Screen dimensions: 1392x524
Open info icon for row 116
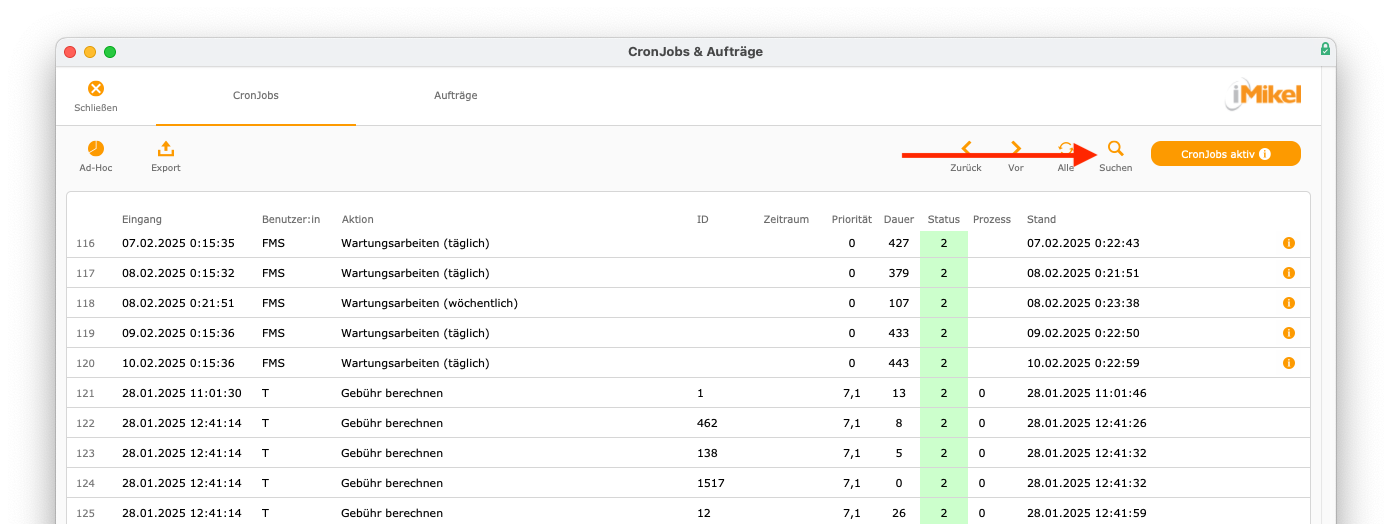pos(1289,243)
